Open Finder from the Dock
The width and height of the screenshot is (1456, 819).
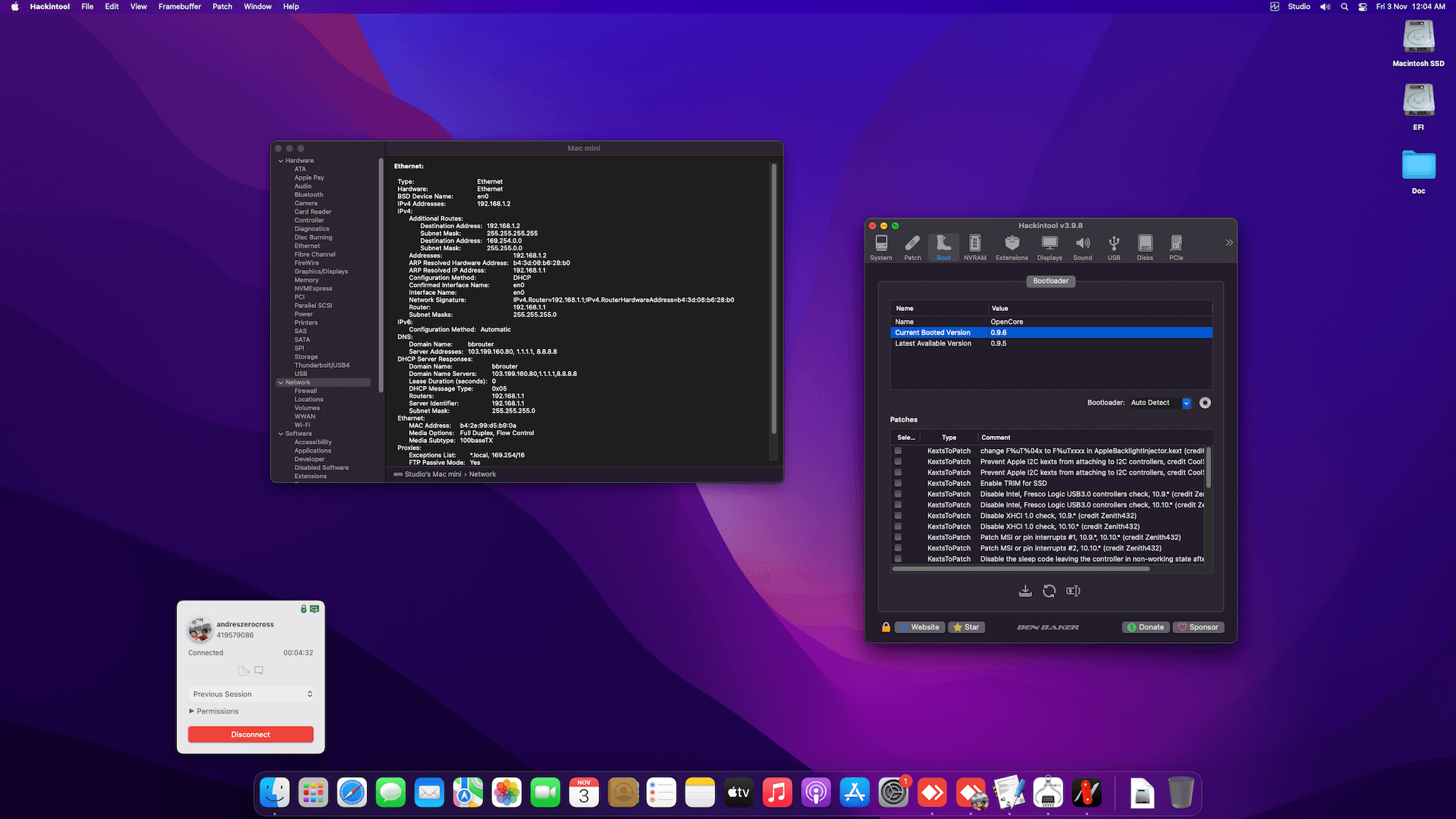tap(275, 793)
